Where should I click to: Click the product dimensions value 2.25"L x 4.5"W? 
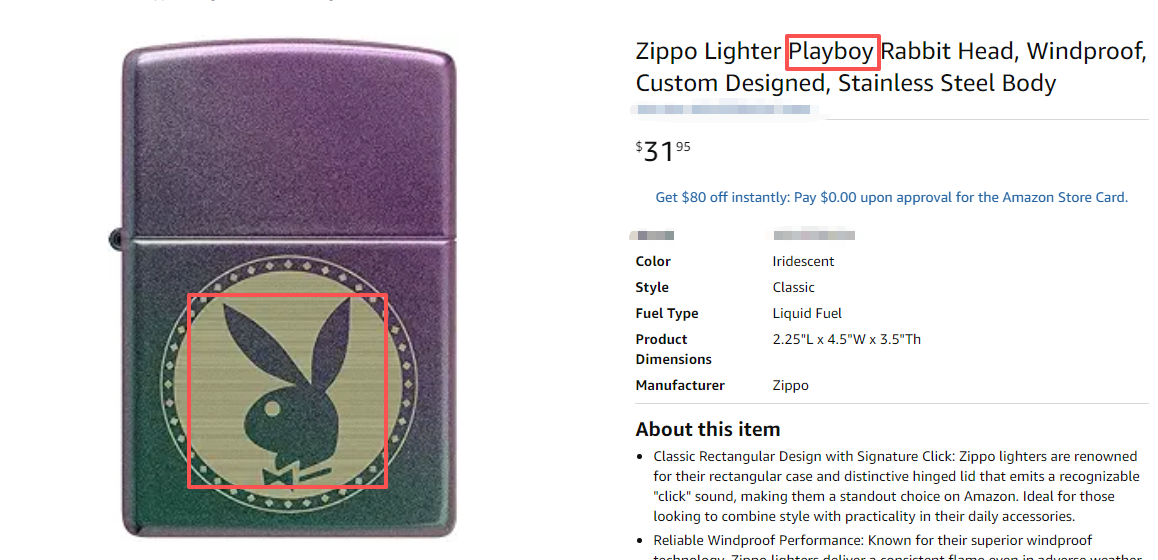coord(846,339)
